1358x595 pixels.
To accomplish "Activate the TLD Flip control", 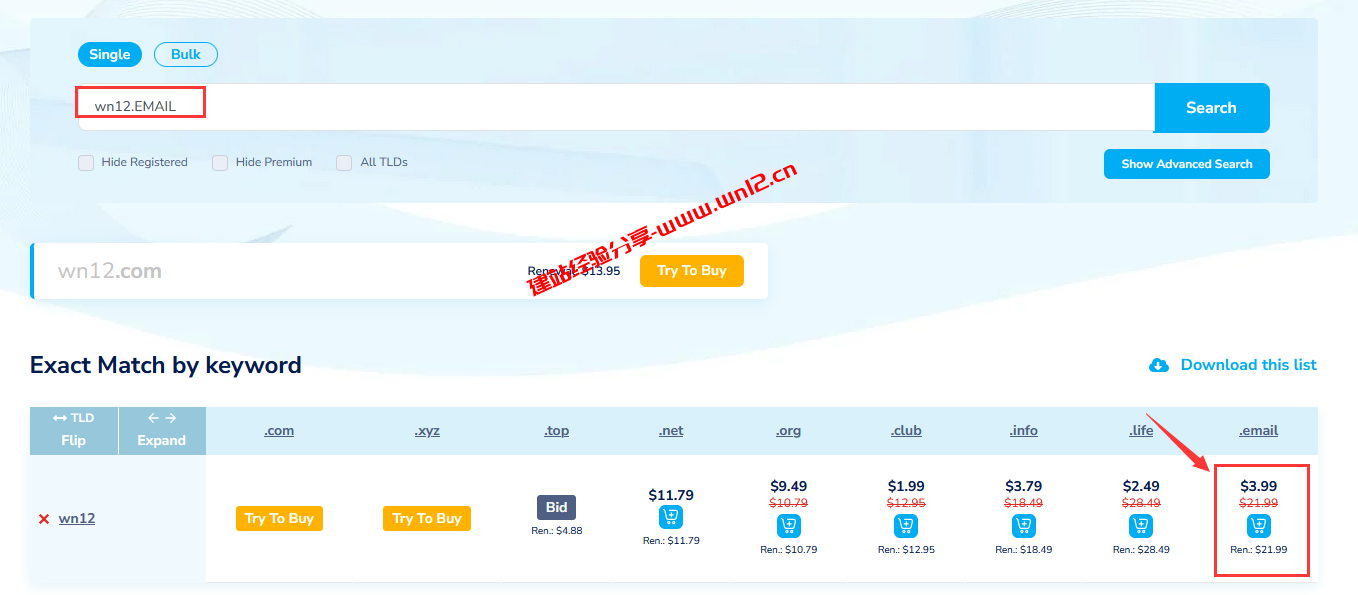I will tap(73, 430).
